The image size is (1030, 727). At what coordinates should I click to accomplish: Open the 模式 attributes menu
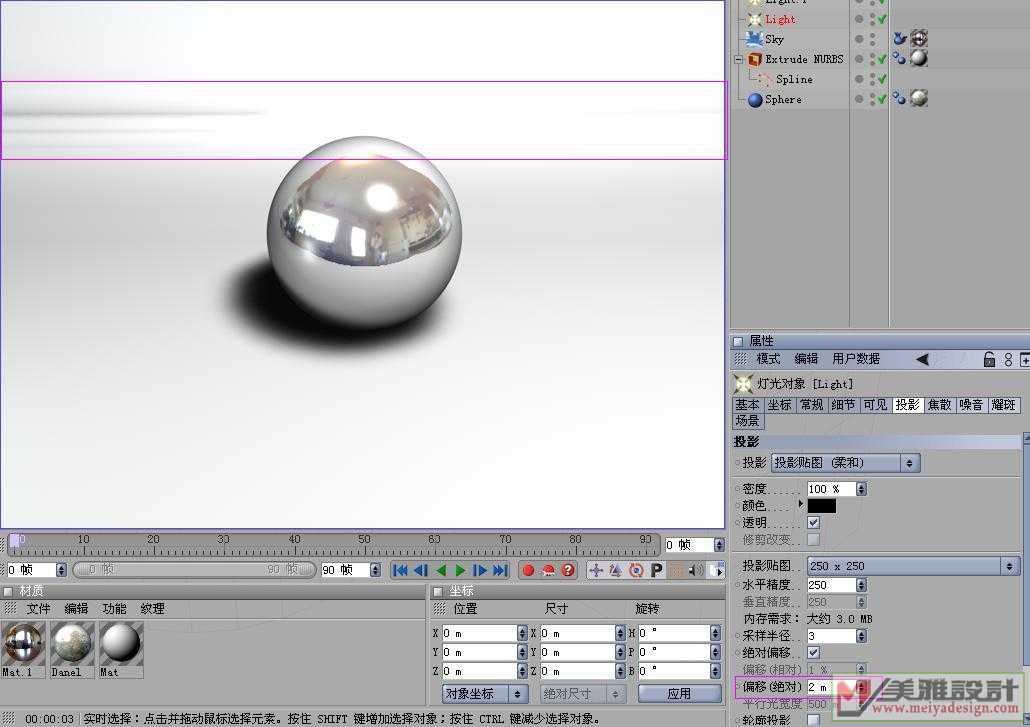[768, 359]
